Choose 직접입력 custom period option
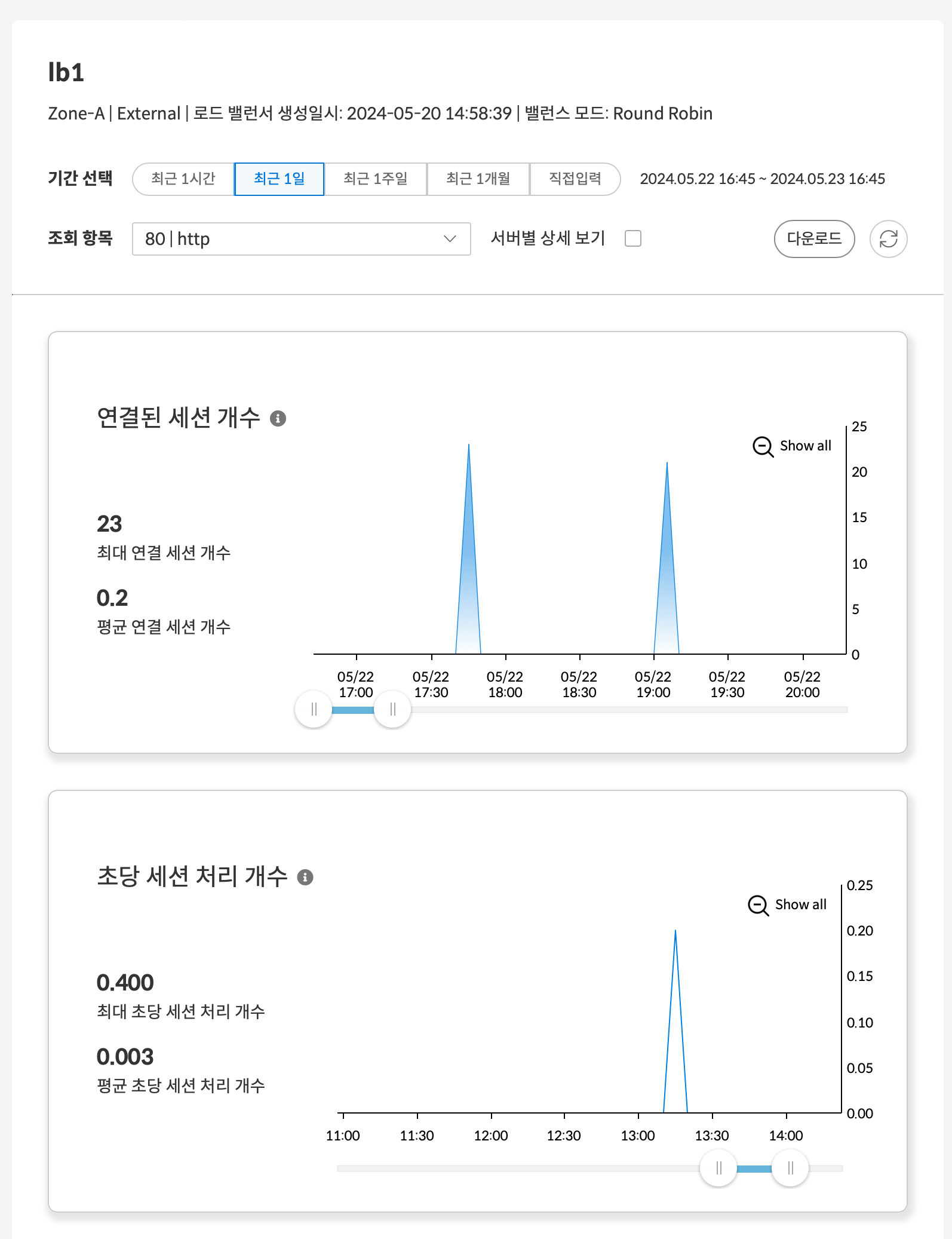Viewport: 952px width, 1239px height. click(x=575, y=179)
